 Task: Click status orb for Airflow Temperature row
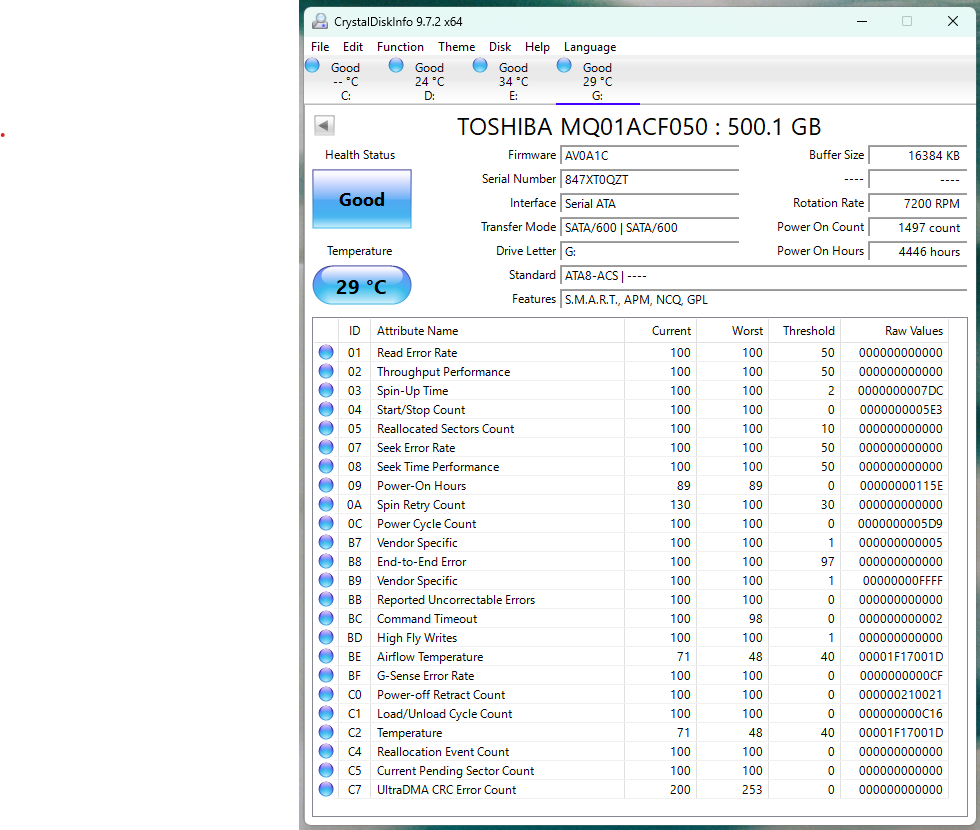click(326, 657)
